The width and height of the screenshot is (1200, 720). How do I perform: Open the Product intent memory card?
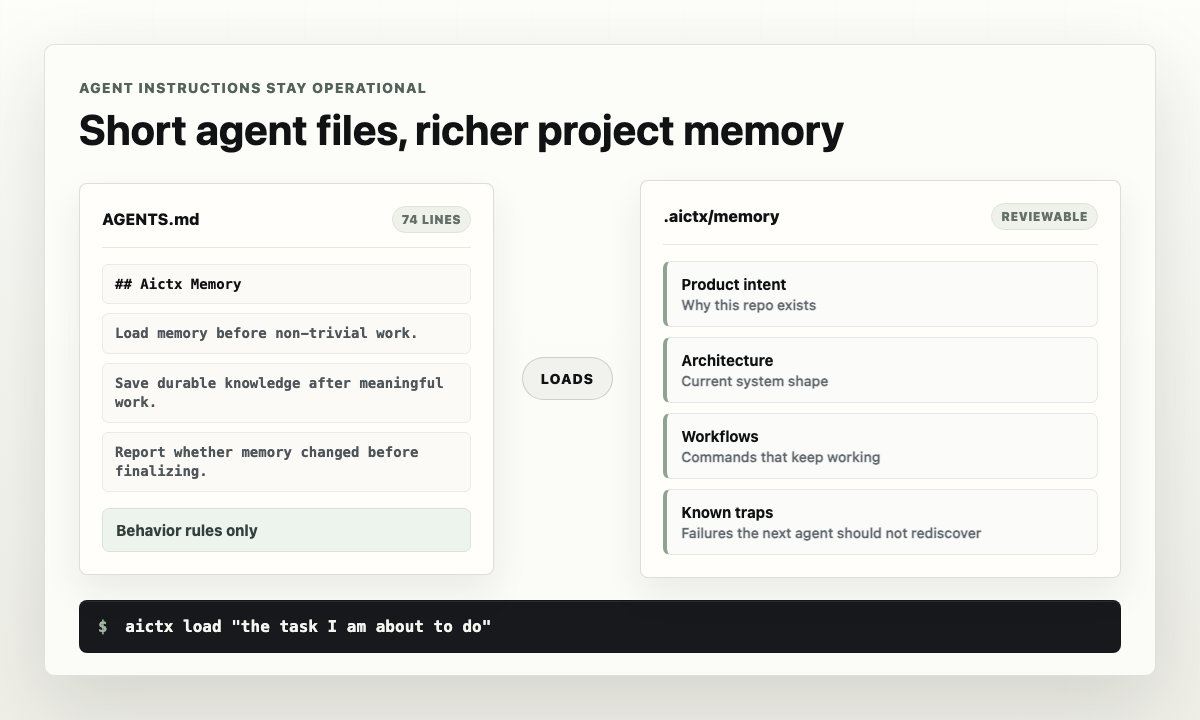[x=880, y=294]
